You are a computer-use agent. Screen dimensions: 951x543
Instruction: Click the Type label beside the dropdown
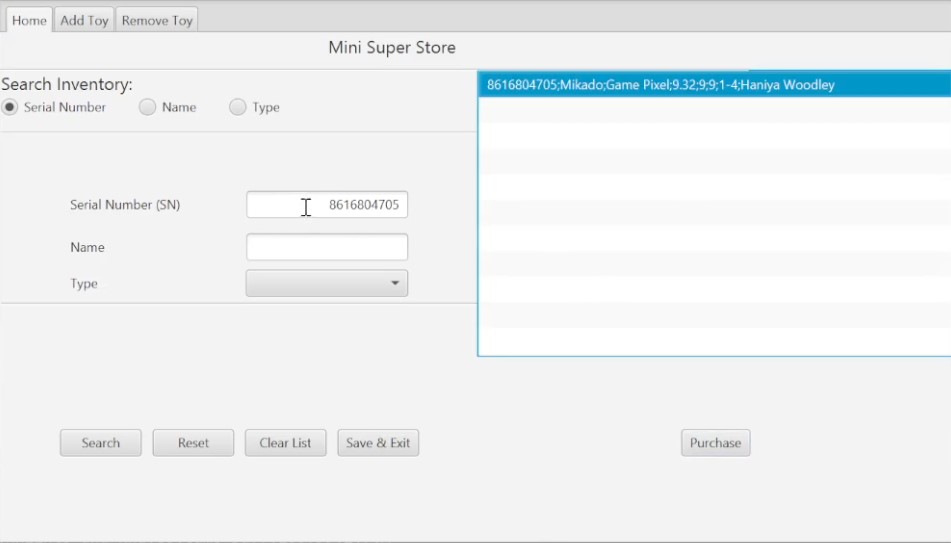[x=84, y=284]
